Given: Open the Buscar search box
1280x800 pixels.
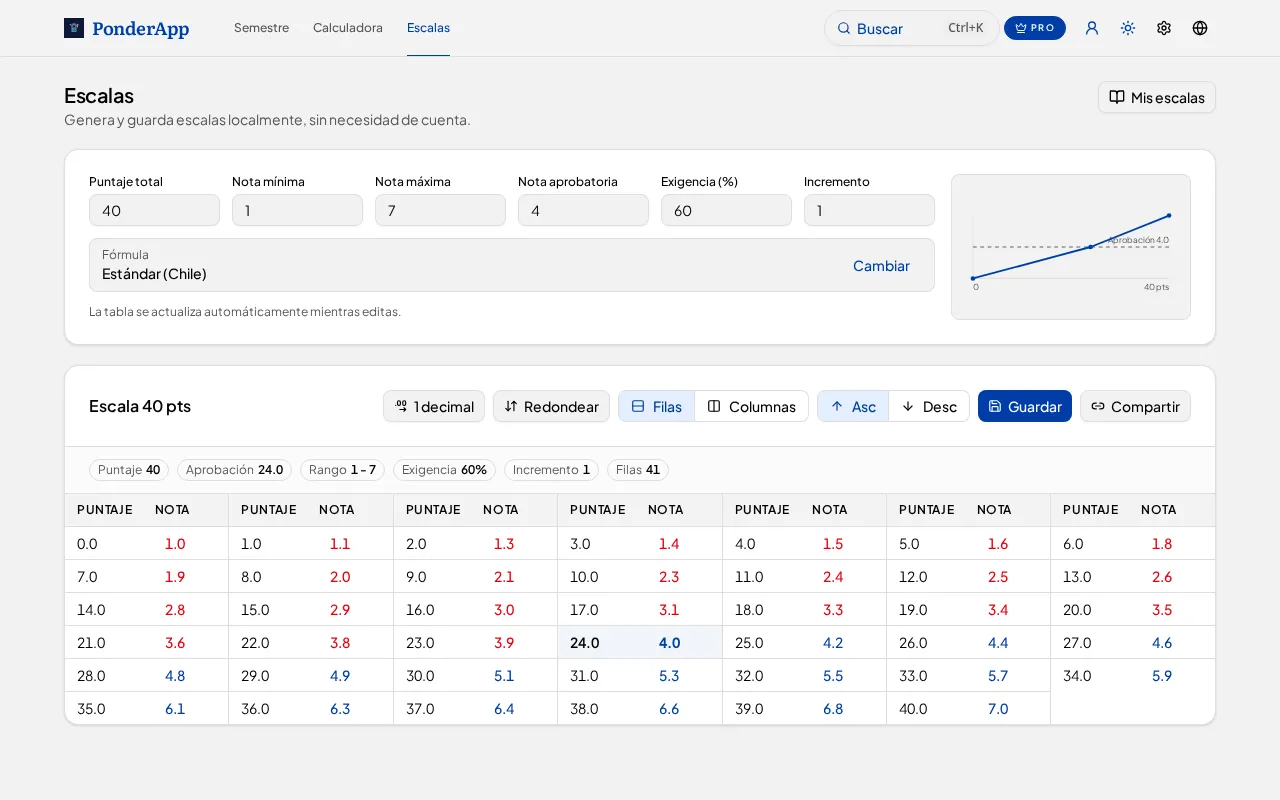Looking at the screenshot, I should pos(911,28).
